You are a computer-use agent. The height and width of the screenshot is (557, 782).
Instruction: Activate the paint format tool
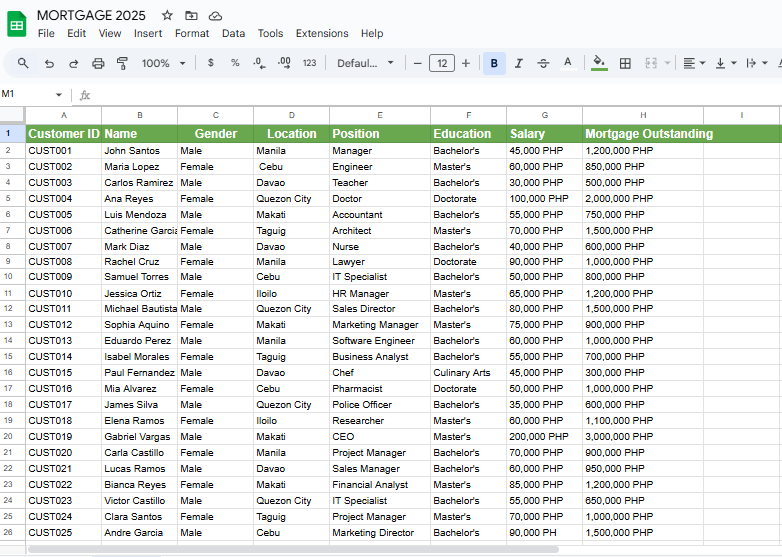coord(122,63)
